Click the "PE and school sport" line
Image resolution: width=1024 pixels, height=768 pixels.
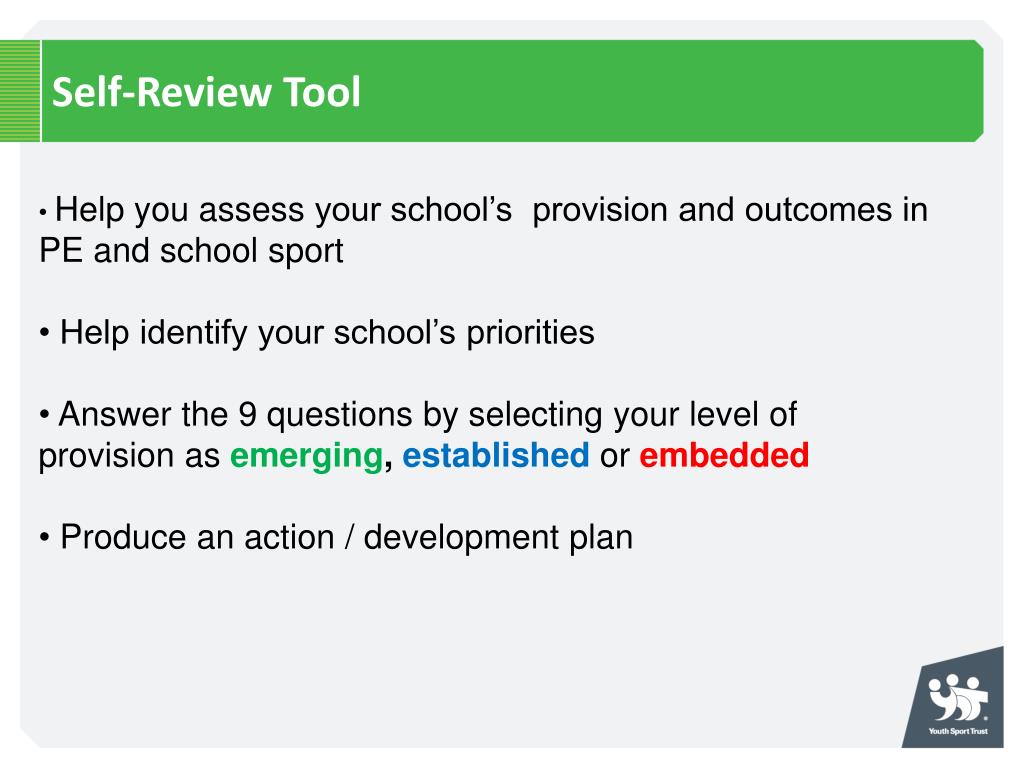(x=190, y=251)
